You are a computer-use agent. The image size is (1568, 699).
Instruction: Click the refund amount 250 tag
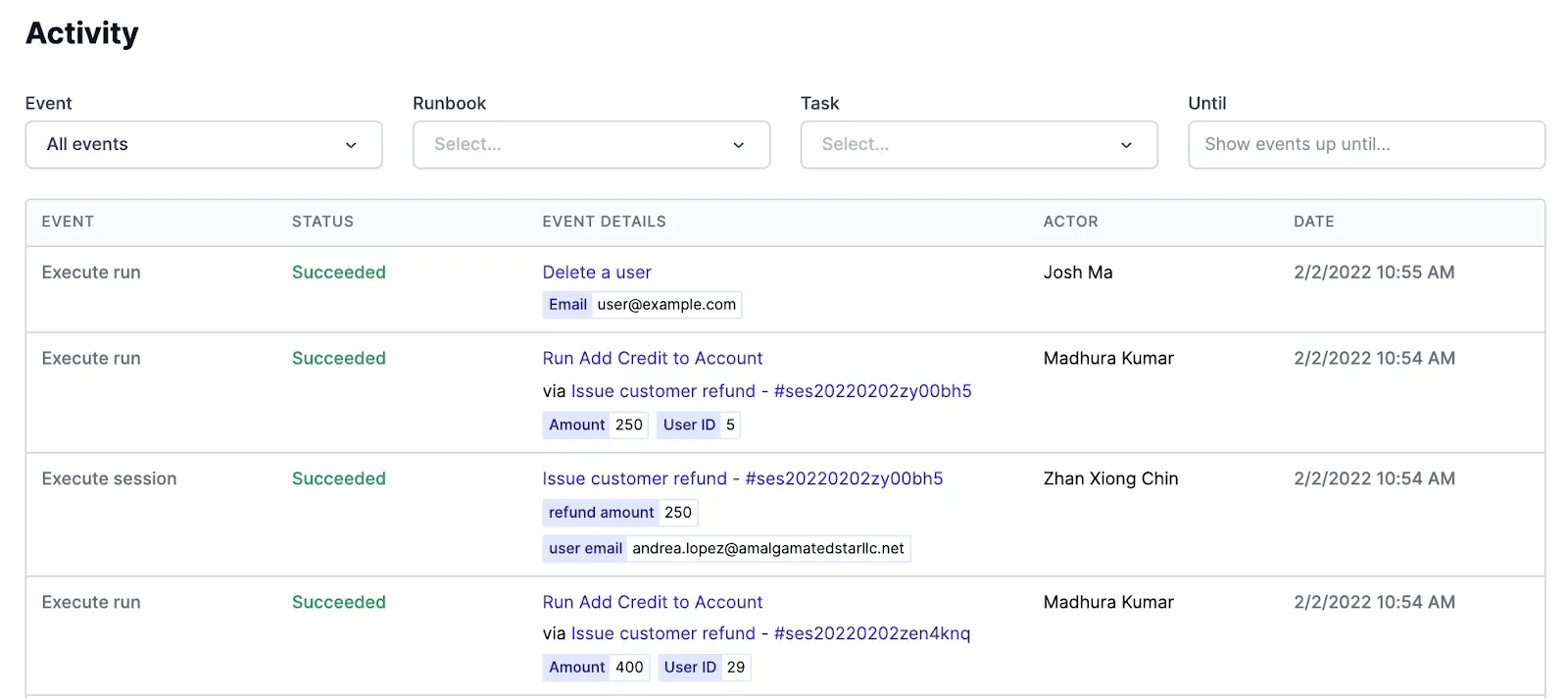point(620,512)
